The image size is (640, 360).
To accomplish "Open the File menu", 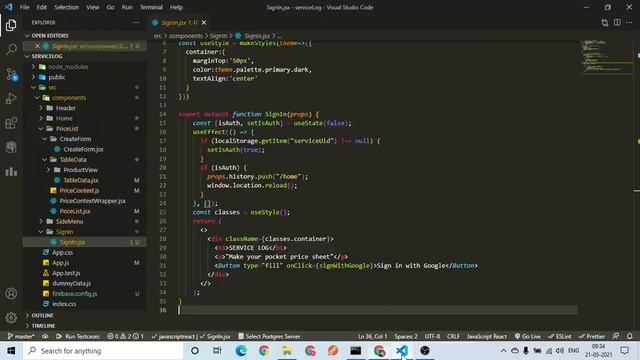I will coord(24,7).
